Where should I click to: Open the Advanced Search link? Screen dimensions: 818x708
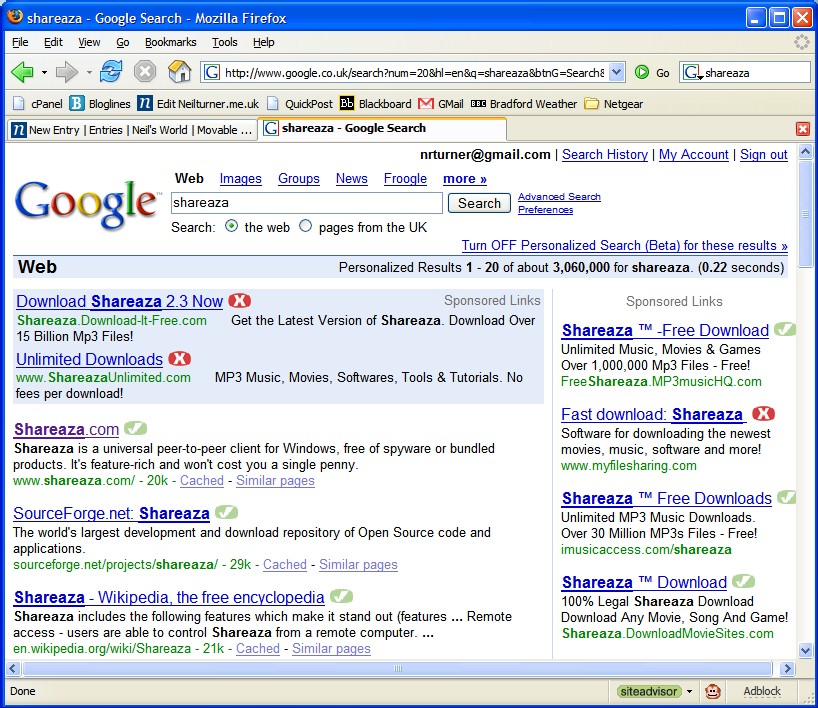(x=559, y=197)
